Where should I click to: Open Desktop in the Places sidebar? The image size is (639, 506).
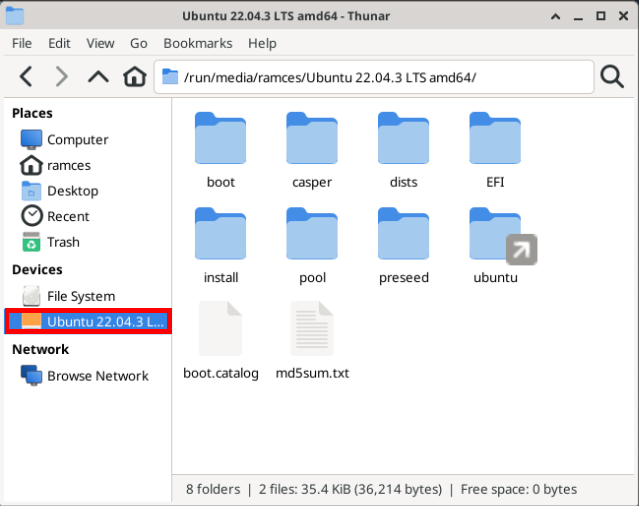pyautogui.click(x=88, y=191)
